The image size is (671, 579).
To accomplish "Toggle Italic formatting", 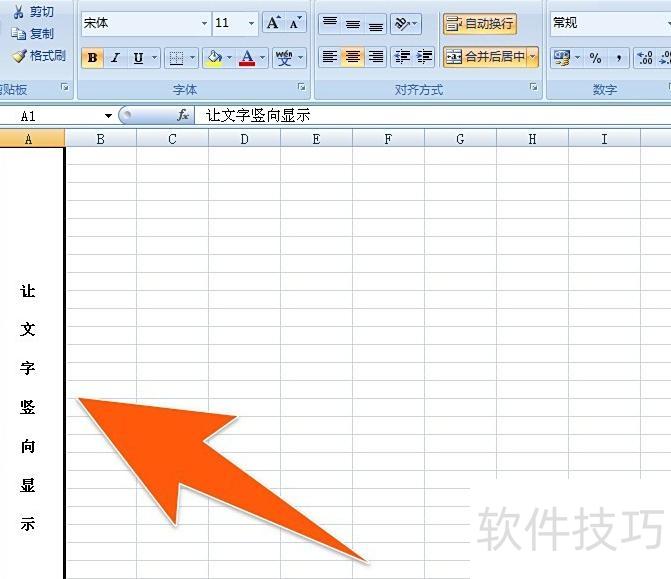I will pos(115,58).
